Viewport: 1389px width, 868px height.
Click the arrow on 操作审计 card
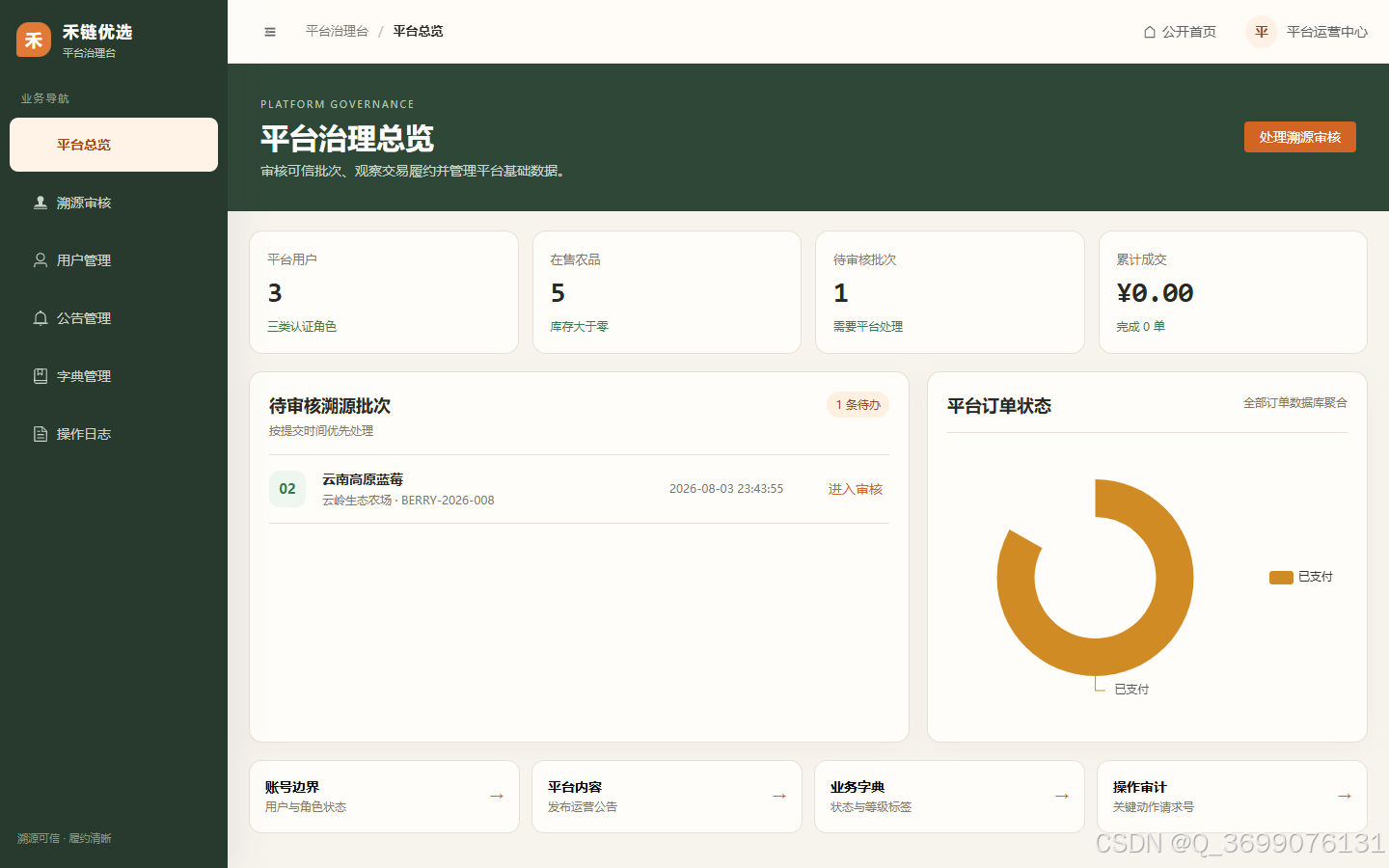1345,797
